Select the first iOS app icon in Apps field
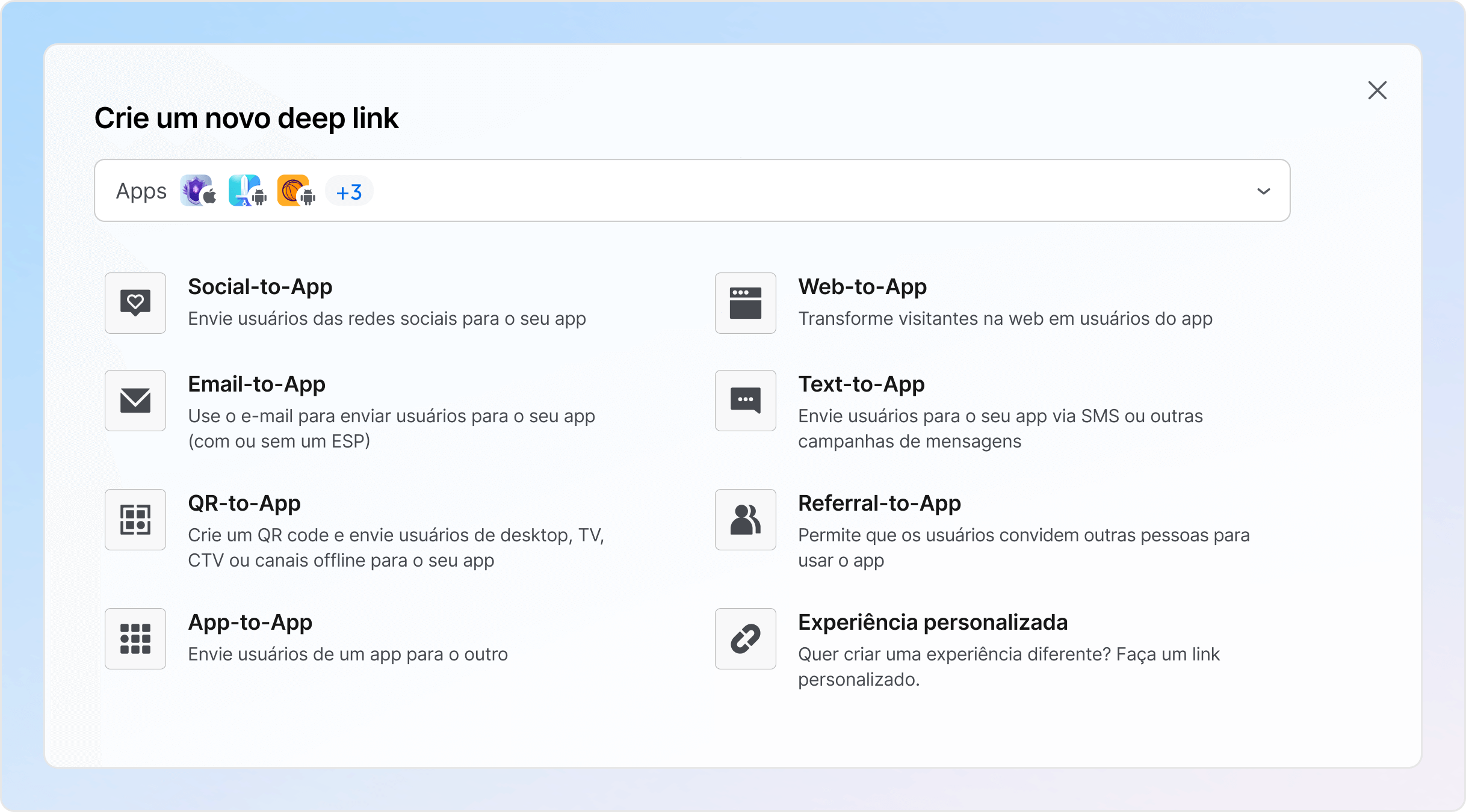1466x812 pixels. (197, 191)
